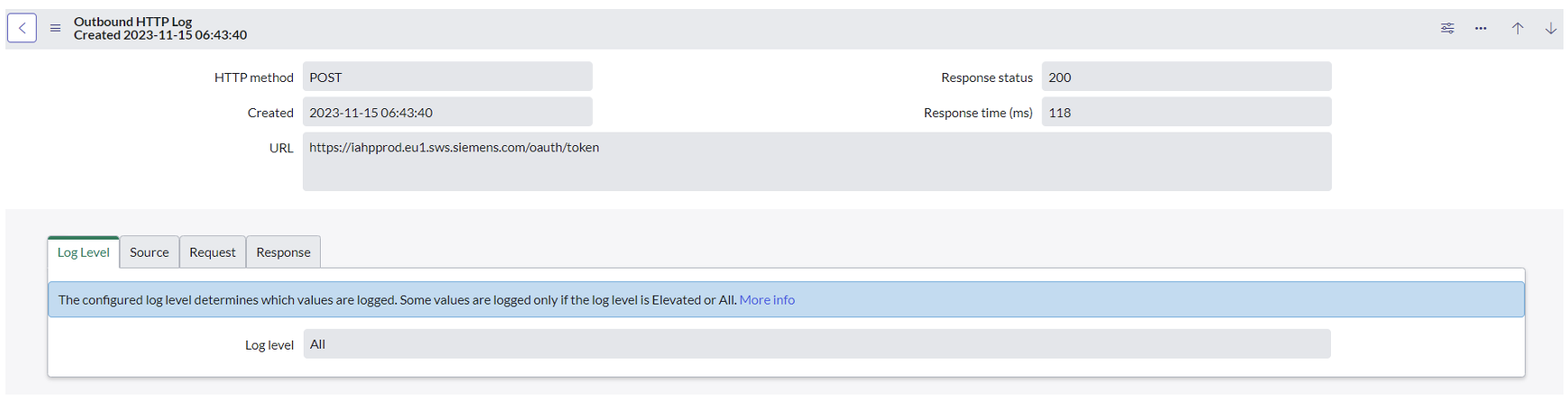Click the Response time field showing 118

click(x=1187, y=112)
